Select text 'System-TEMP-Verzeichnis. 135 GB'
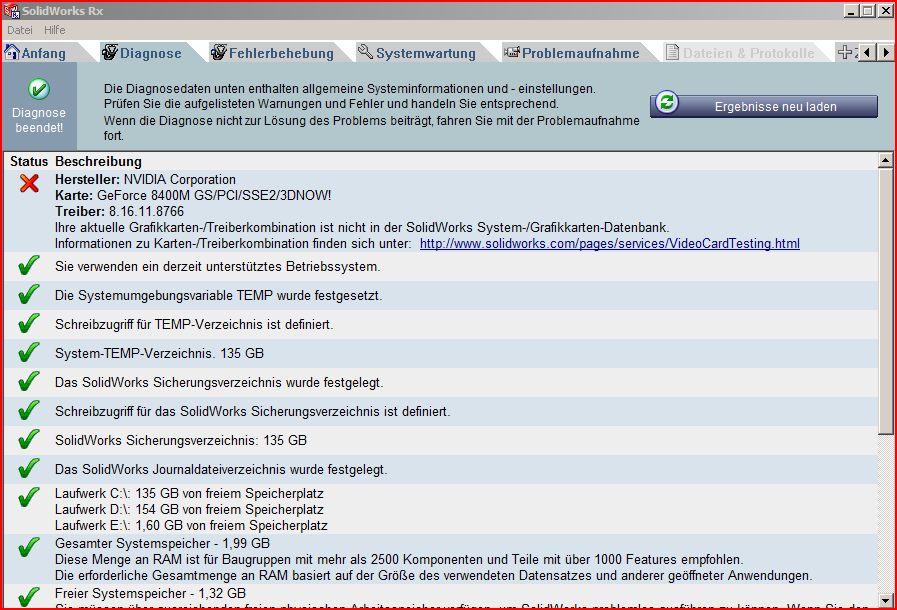This screenshot has height=610, width=897. 159,354
